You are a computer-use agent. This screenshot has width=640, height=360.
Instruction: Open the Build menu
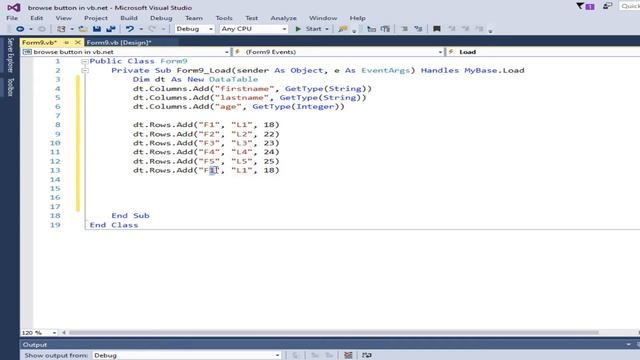pyautogui.click(x=129, y=18)
